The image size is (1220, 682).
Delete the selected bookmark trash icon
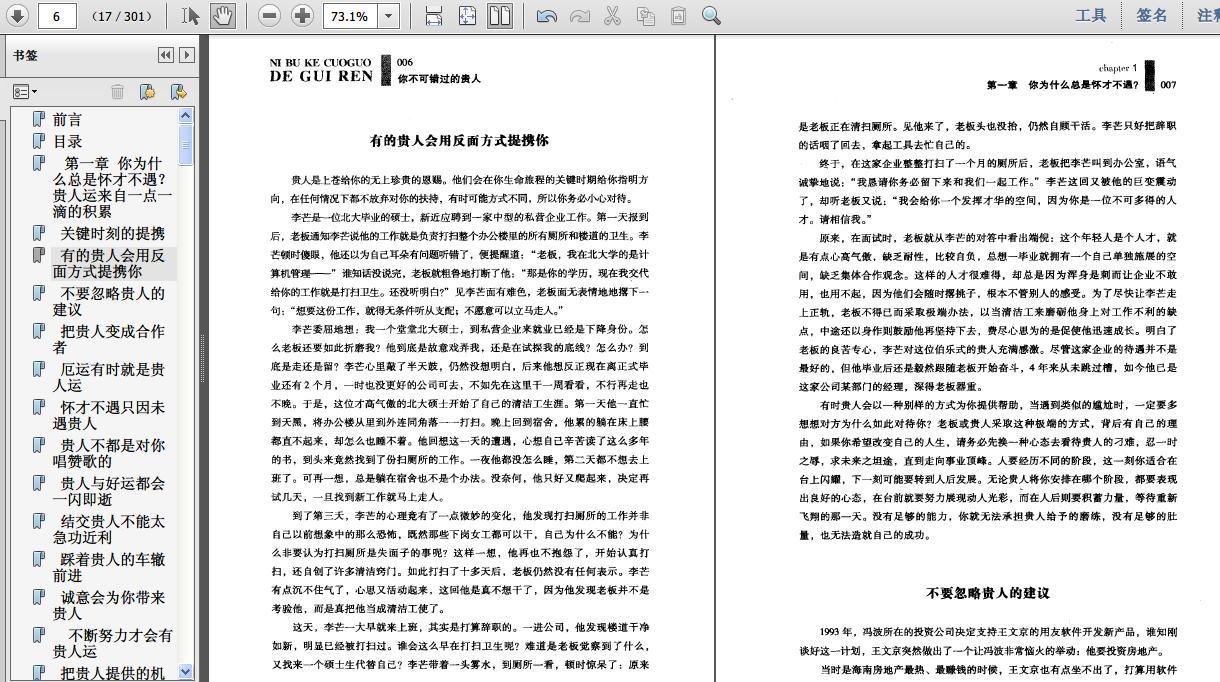point(117,92)
